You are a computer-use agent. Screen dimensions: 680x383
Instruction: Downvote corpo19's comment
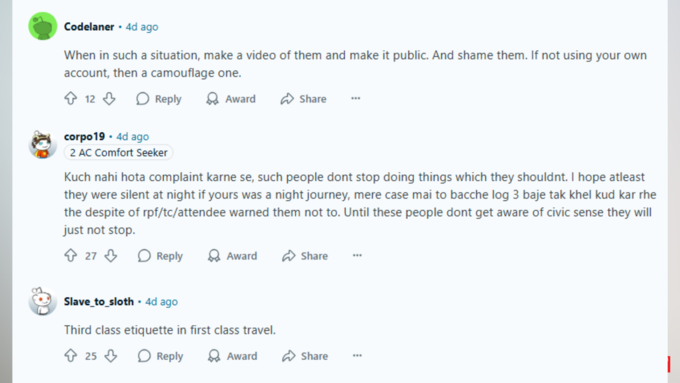tap(111, 255)
